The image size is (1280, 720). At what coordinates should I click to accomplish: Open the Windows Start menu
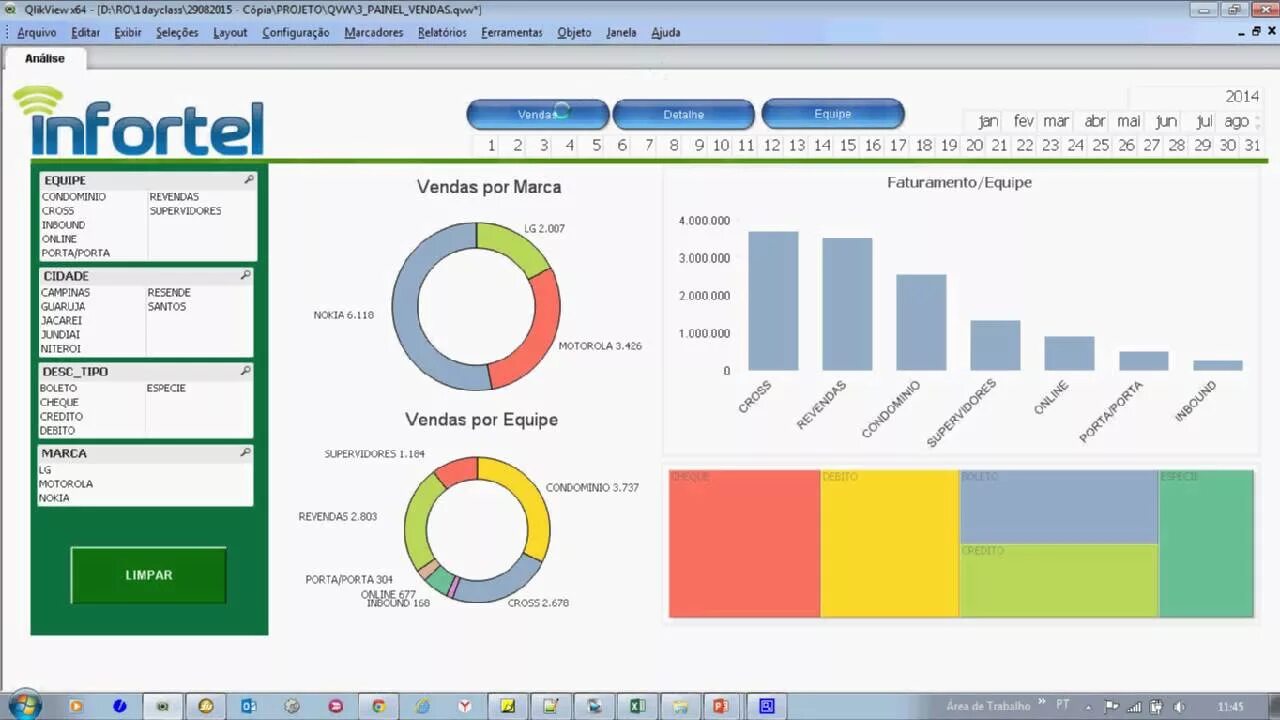(24, 705)
